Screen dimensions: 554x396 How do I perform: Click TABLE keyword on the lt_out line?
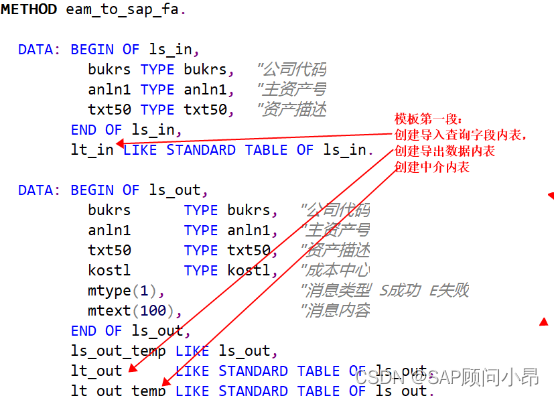point(318,372)
